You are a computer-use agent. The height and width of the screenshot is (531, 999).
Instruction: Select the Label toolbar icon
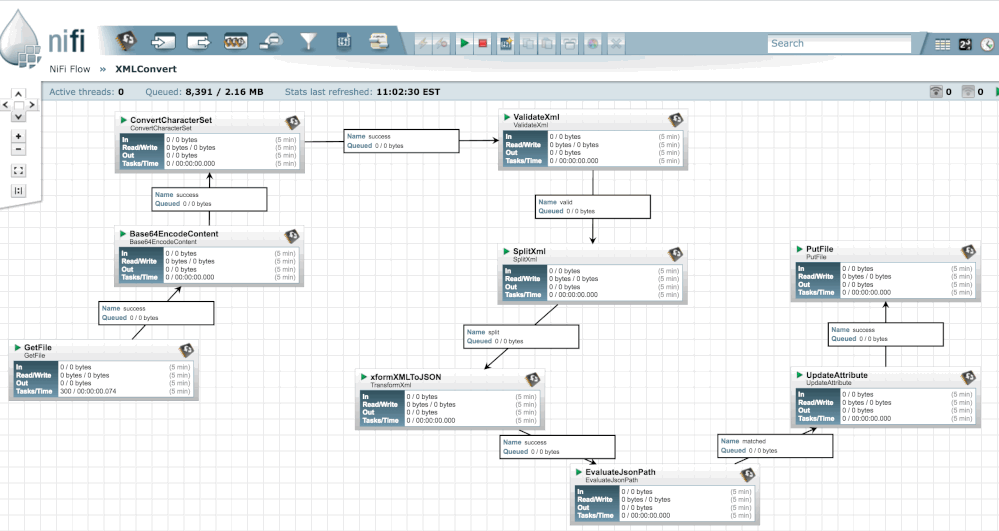379,42
